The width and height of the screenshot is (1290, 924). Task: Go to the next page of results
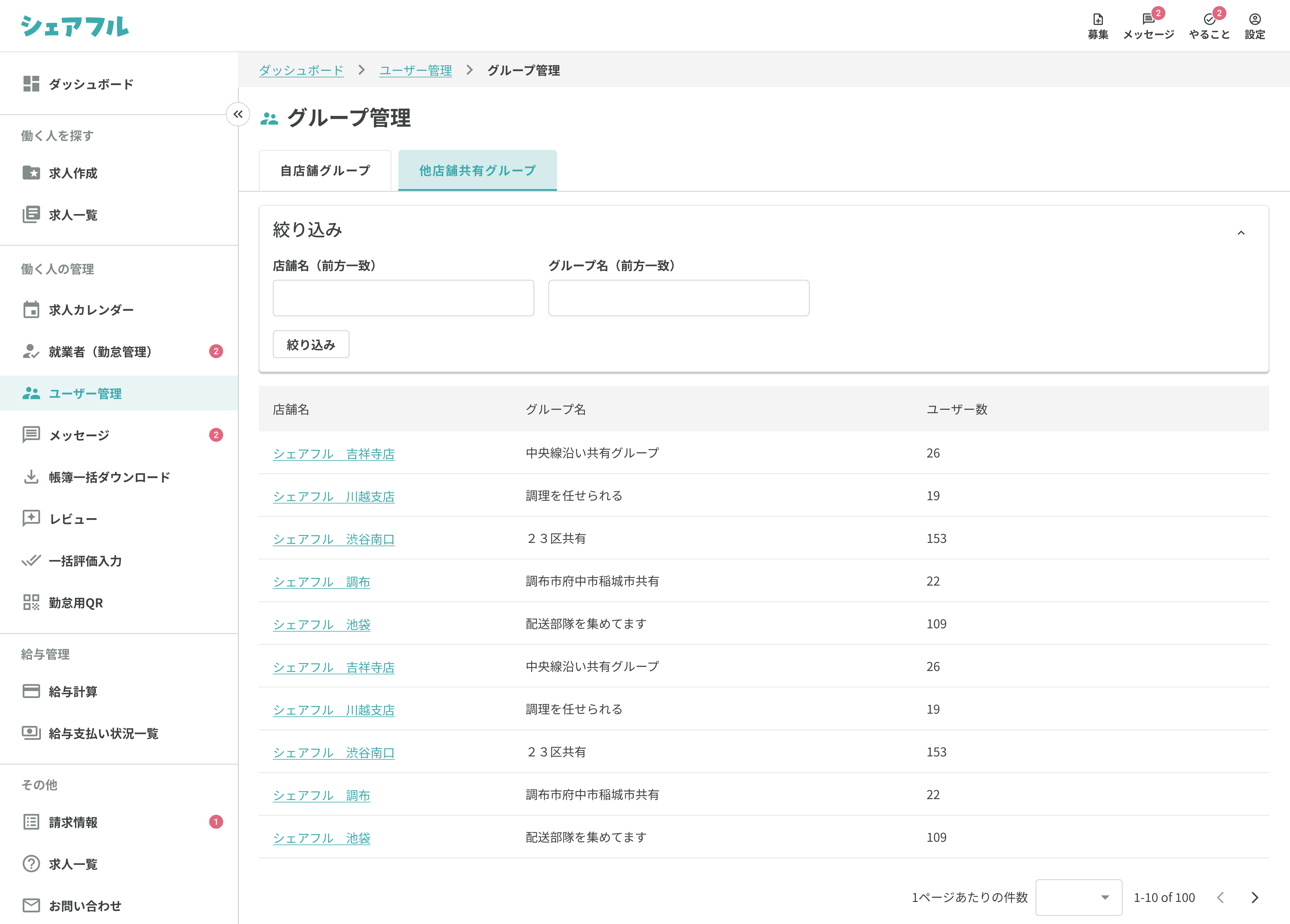pos(1255,897)
